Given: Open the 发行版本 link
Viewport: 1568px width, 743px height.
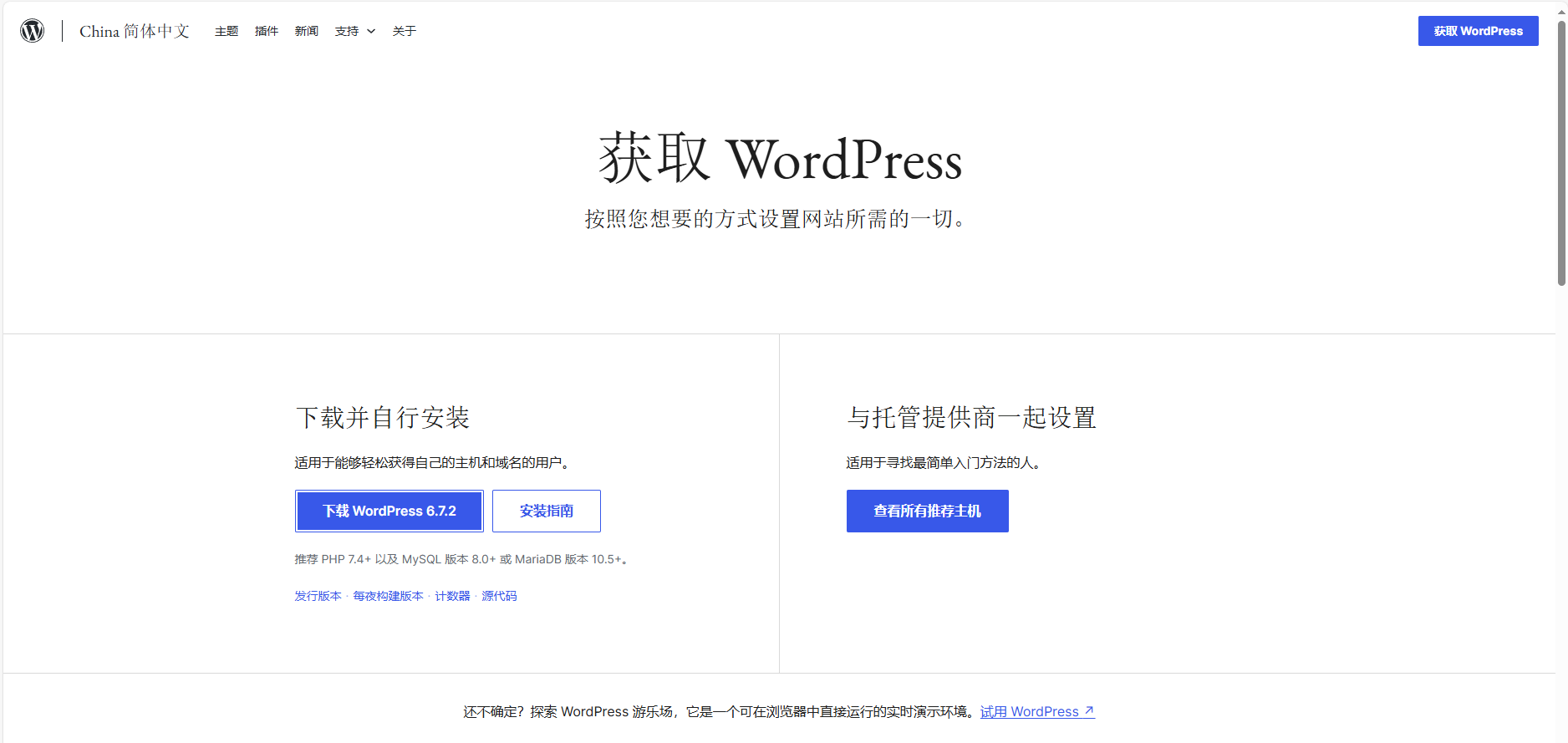Looking at the screenshot, I should pyautogui.click(x=318, y=596).
